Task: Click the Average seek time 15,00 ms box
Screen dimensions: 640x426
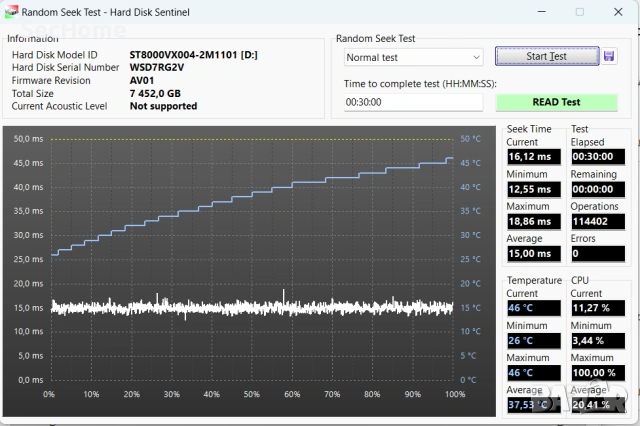Action: click(x=534, y=253)
